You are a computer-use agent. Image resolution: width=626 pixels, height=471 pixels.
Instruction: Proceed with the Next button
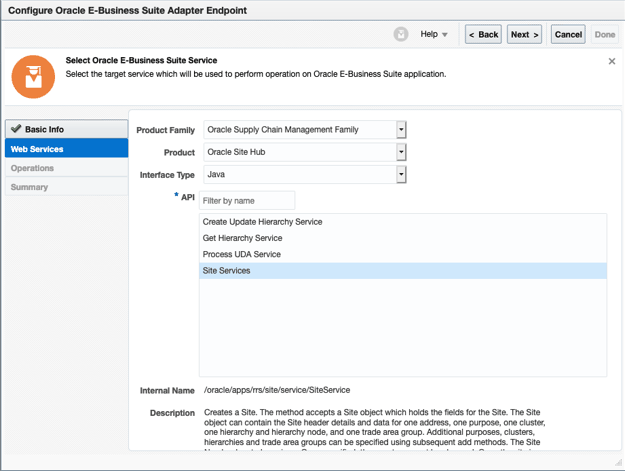[x=524, y=34]
